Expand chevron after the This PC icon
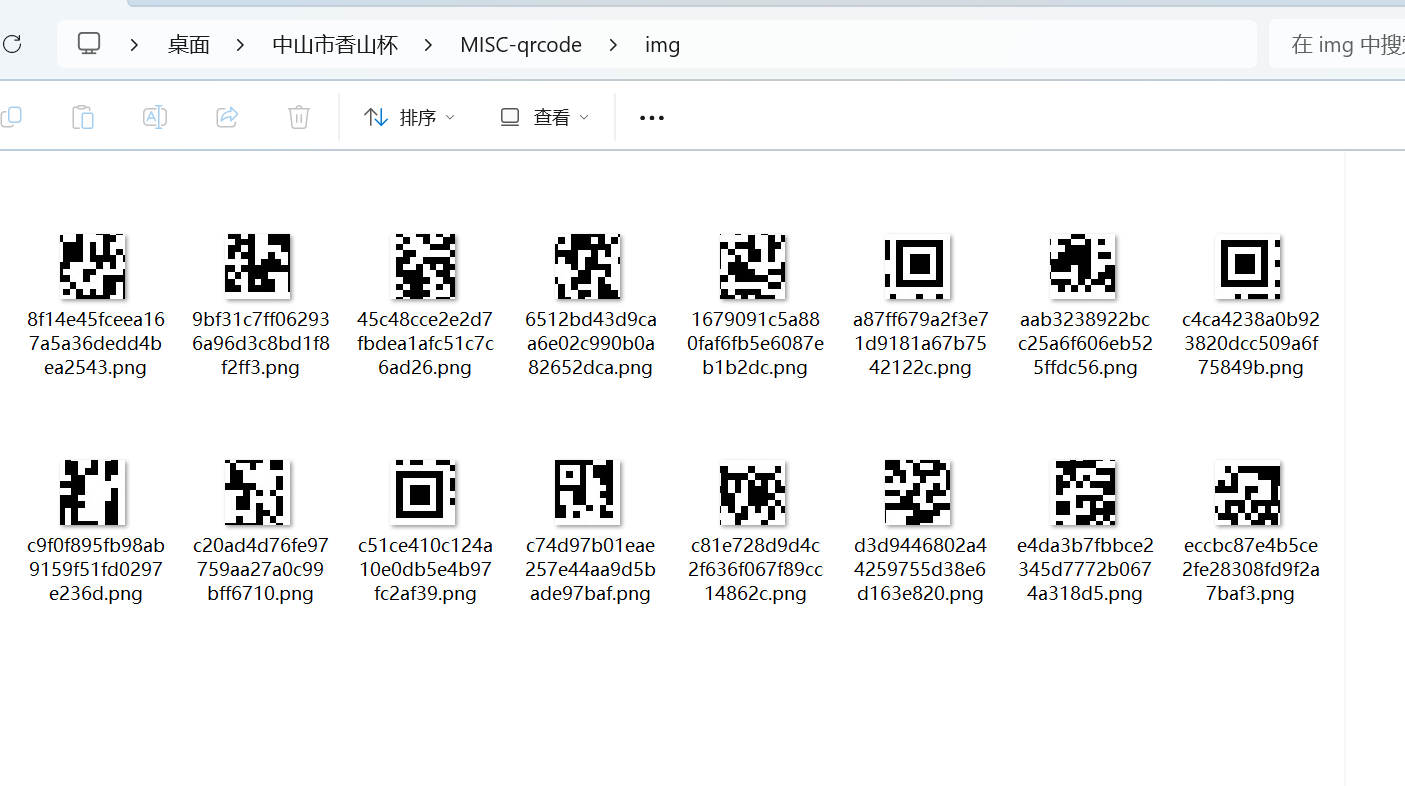 (134, 45)
